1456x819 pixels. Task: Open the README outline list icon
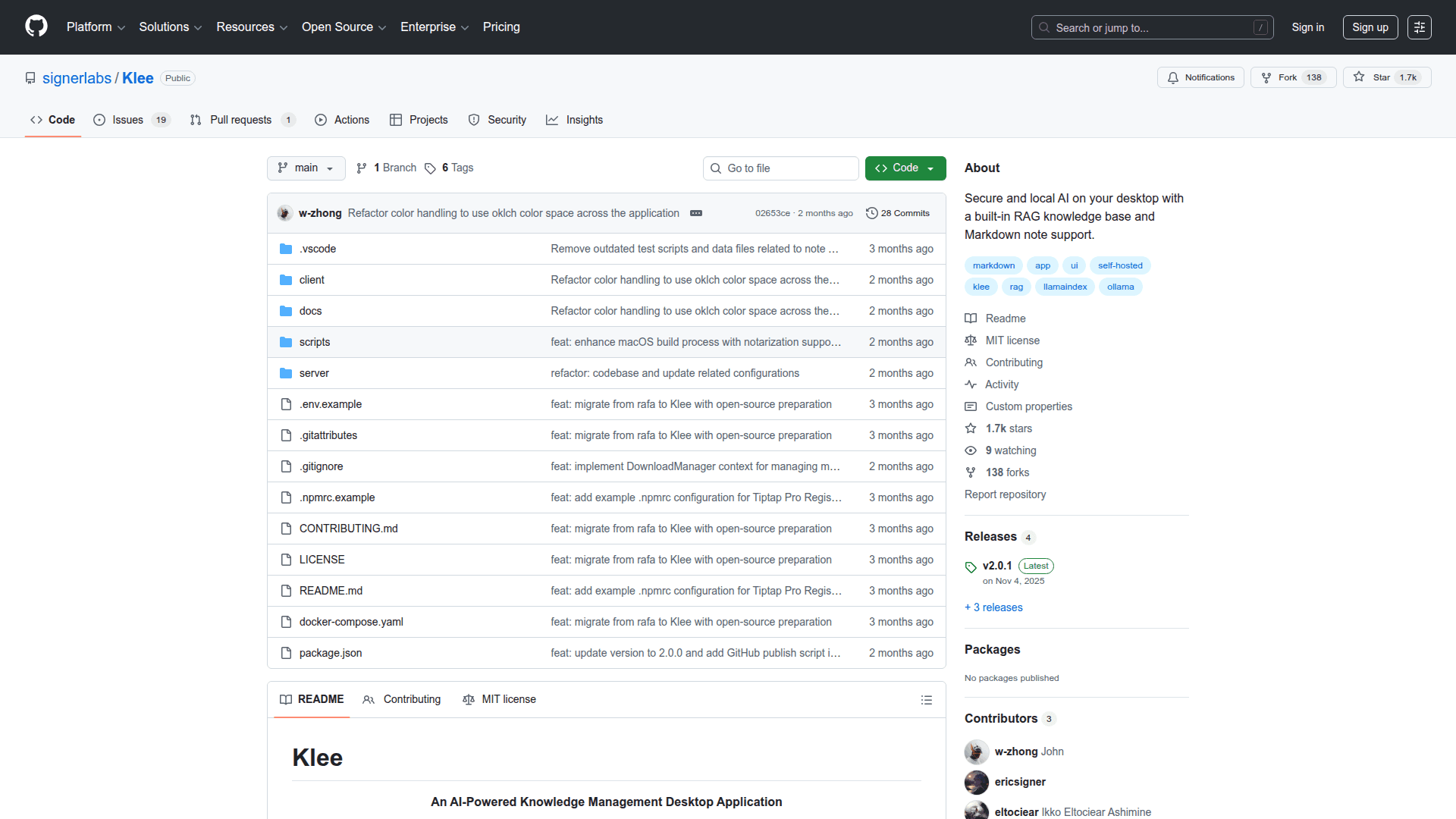pyautogui.click(x=926, y=700)
